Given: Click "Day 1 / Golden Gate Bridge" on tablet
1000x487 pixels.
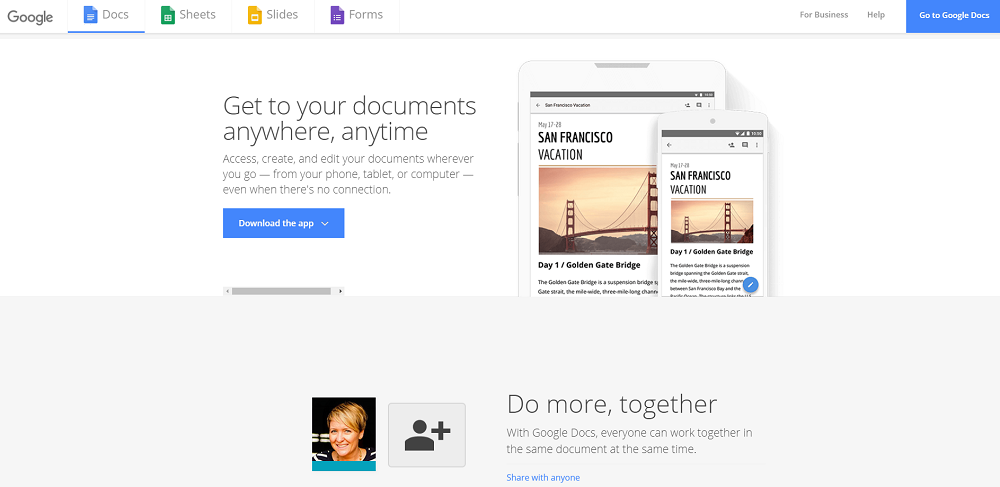Looking at the screenshot, I should pos(589,265).
